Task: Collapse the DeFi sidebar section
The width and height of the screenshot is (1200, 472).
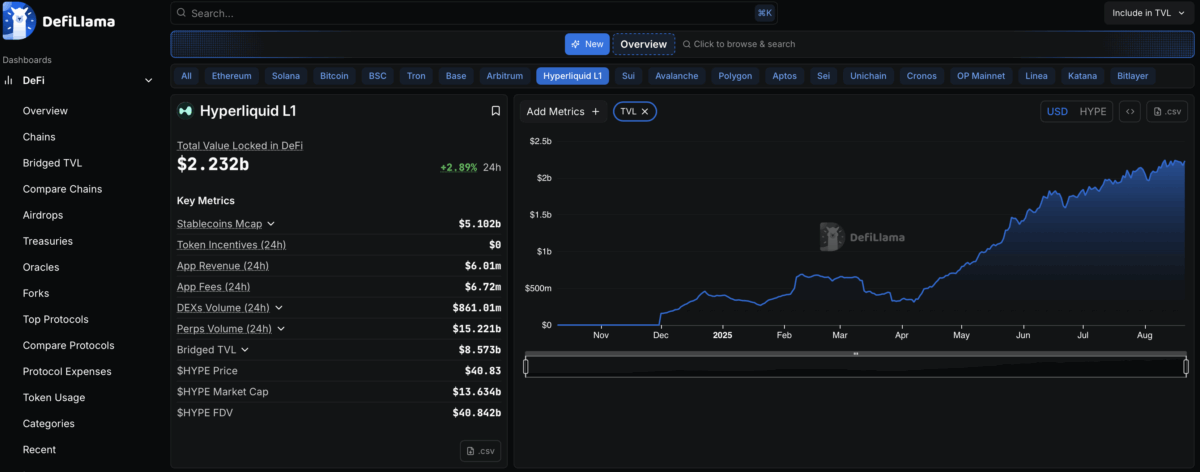Action: (149, 80)
